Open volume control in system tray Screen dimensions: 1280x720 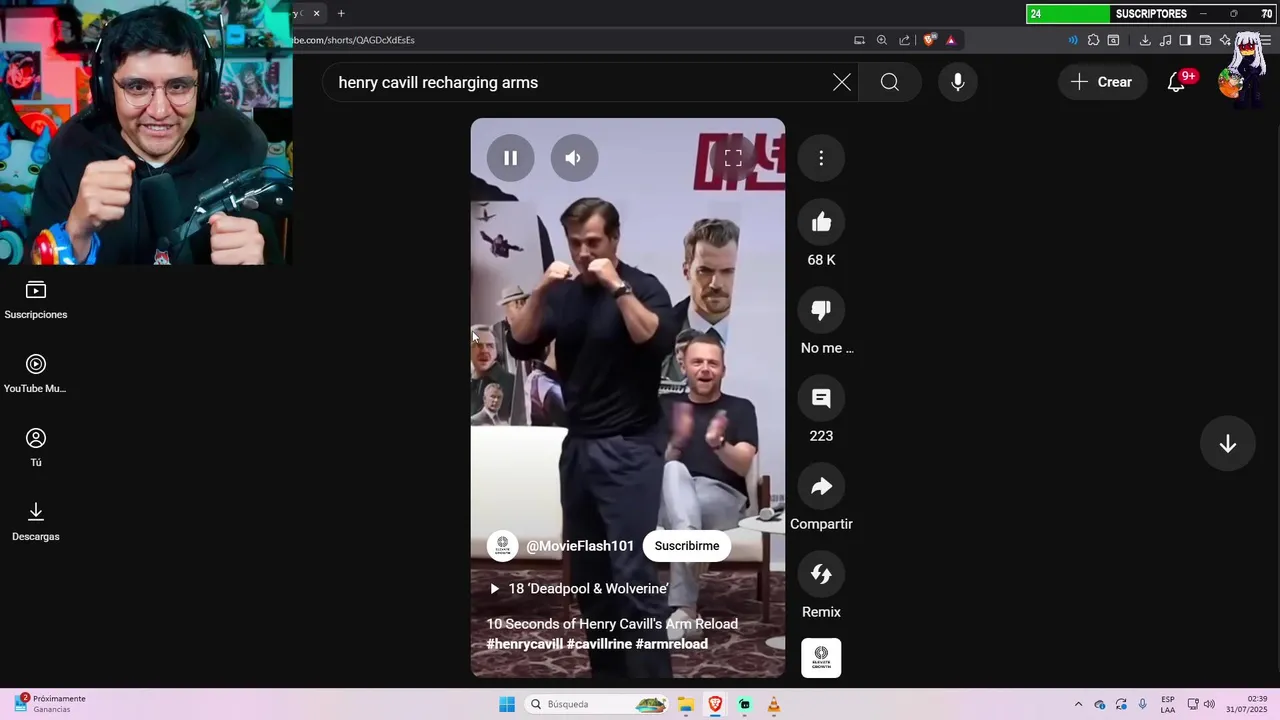[1209, 704]
